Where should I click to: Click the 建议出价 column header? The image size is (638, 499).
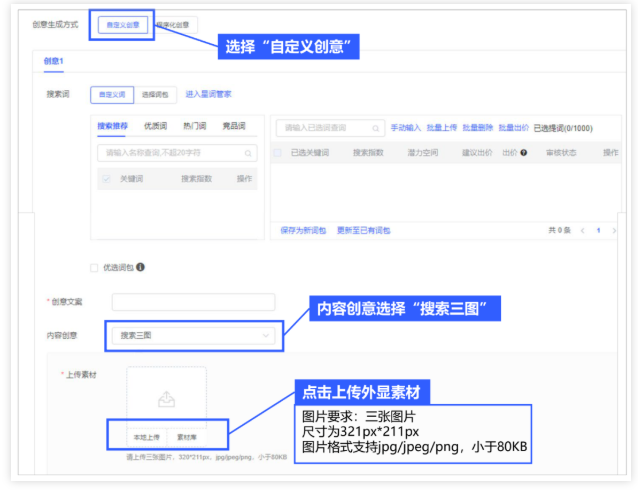click(477, 153)
